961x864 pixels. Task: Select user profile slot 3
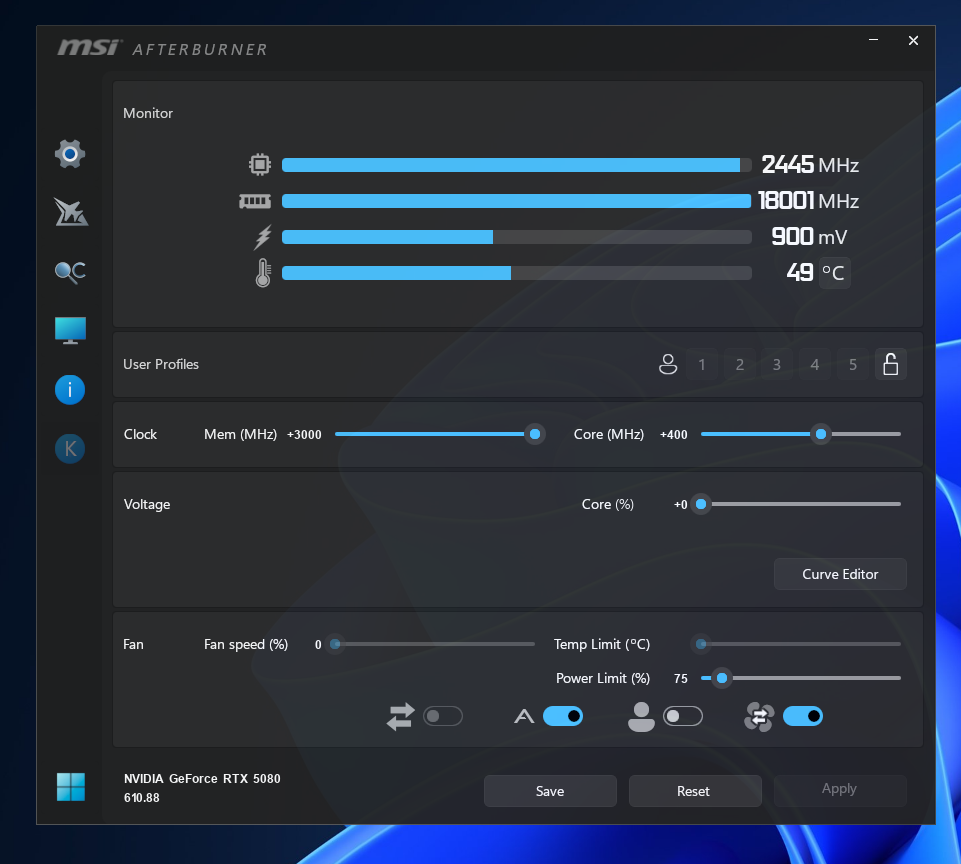pos(777,365)
